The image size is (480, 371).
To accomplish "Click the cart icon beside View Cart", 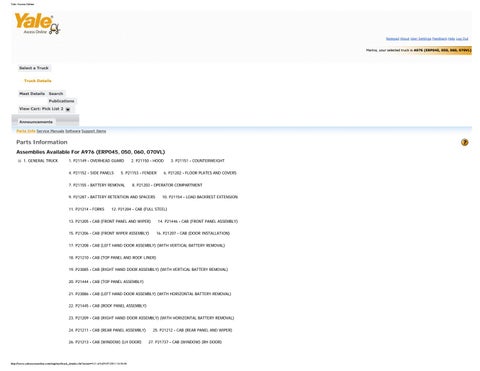I will (x=68, y=109).
